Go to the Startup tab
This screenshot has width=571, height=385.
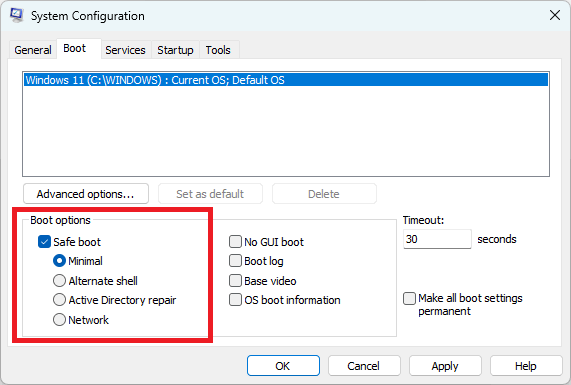175,50
